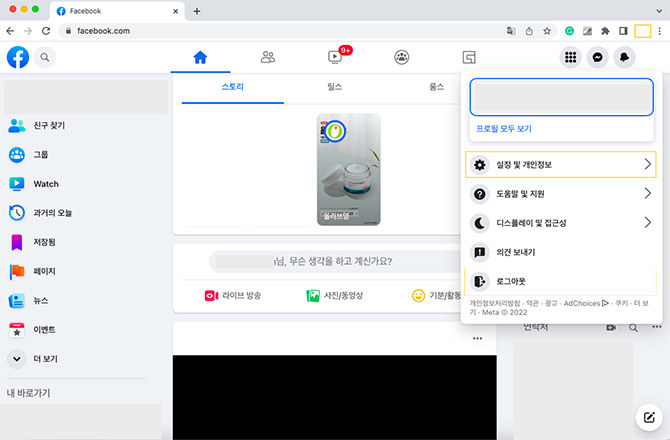The height and width of the screenshot is (440, 670).
Task: Open the tab search dropdown arrow
Action: click(659, 11)
